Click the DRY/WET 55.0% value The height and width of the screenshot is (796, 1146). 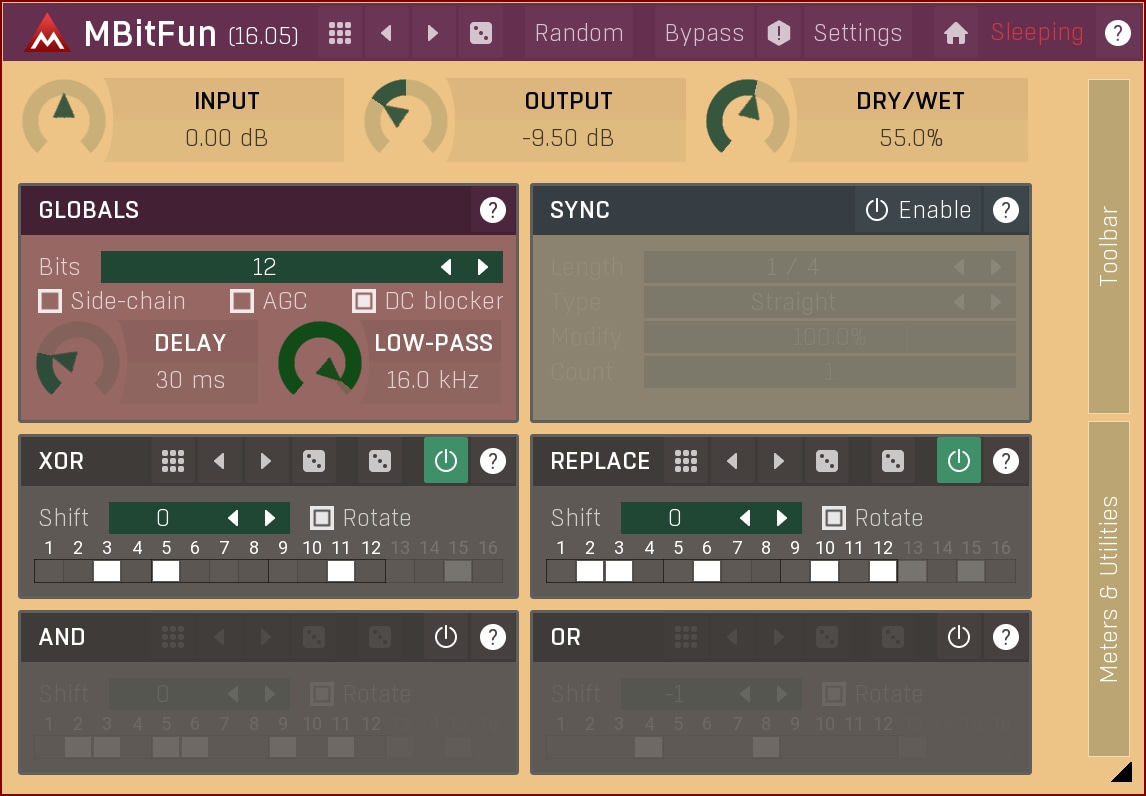click(911, 137)
